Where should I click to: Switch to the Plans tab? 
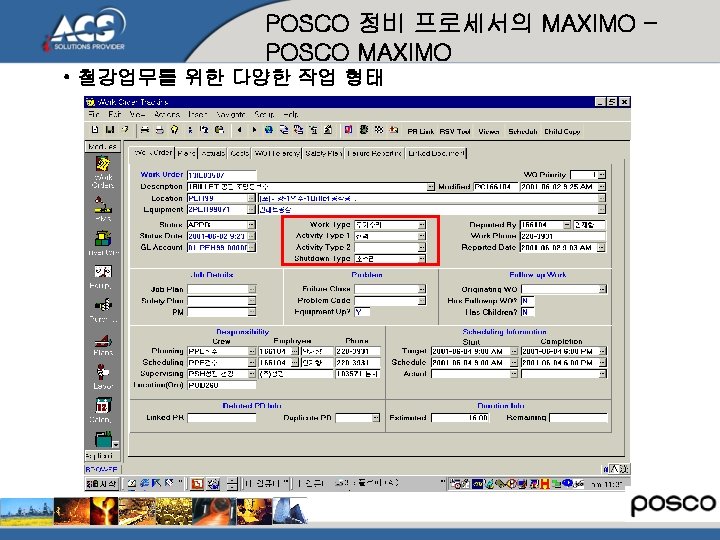[x=186, y=153]
